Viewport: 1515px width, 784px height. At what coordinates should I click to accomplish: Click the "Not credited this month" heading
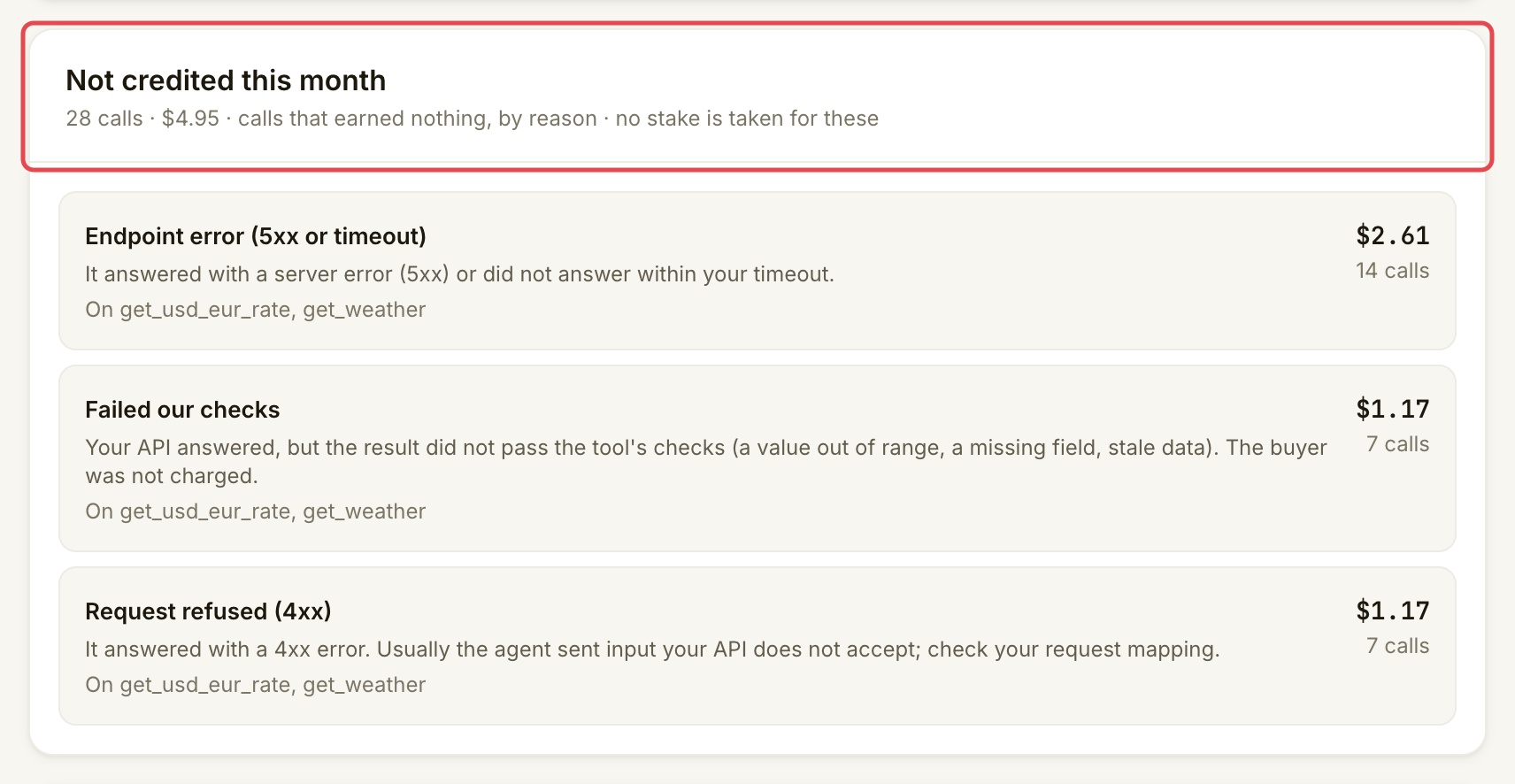point(226,81)
